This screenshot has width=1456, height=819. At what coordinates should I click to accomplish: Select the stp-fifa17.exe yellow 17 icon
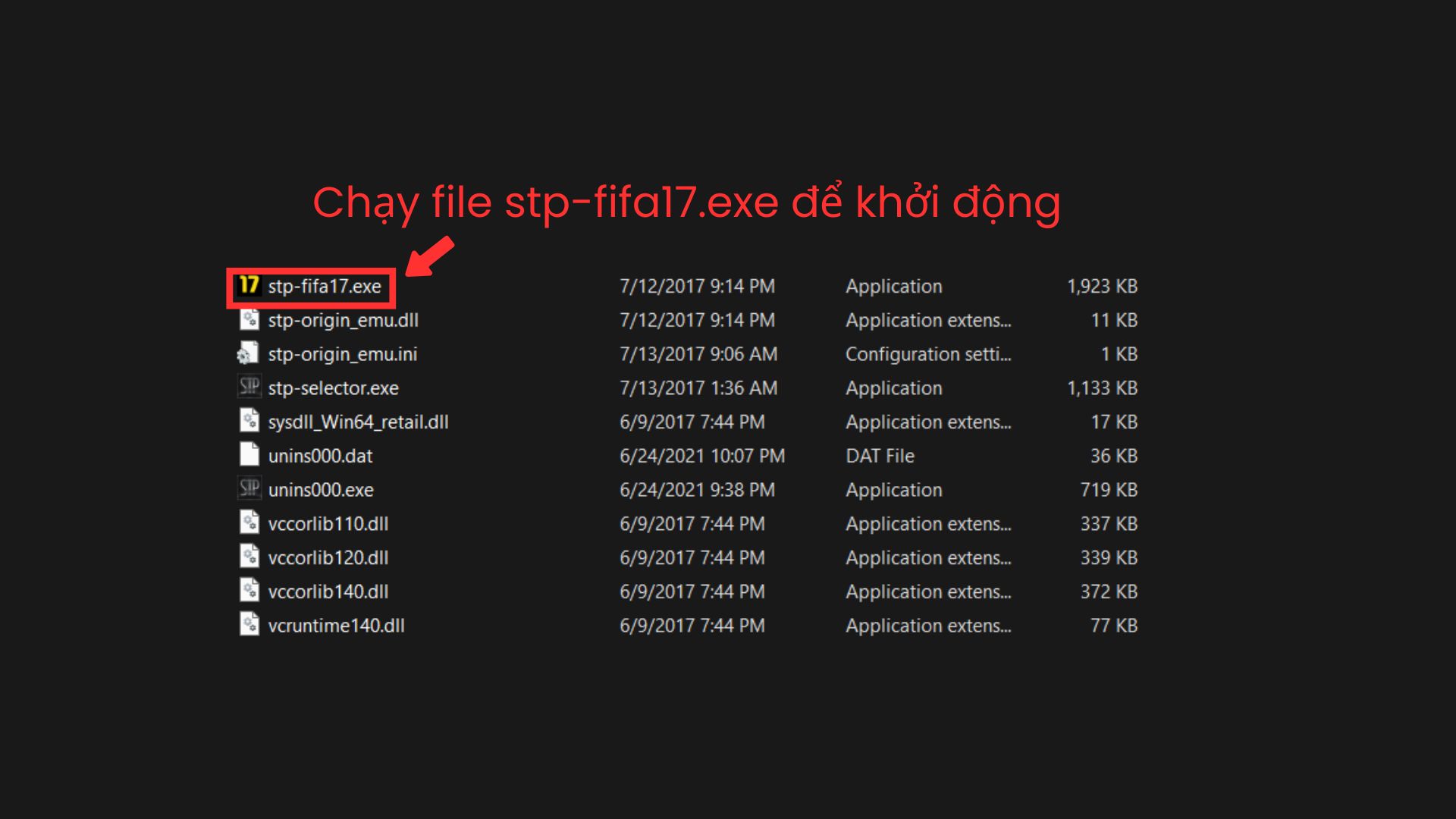point(249,285)
